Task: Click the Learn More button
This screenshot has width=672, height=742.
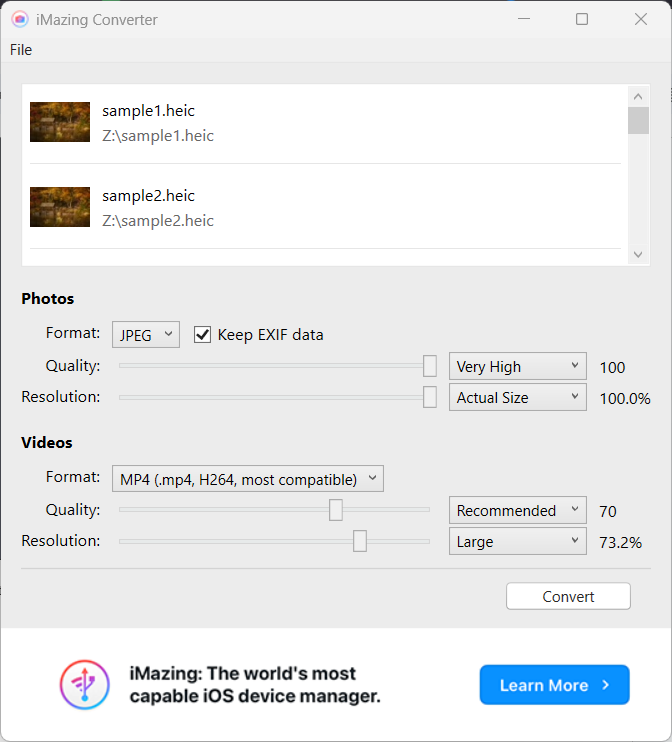Action: click(554, 685)
